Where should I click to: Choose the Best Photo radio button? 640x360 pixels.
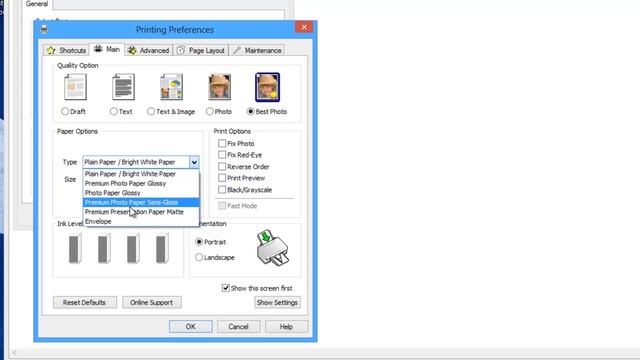pos(251,111)
